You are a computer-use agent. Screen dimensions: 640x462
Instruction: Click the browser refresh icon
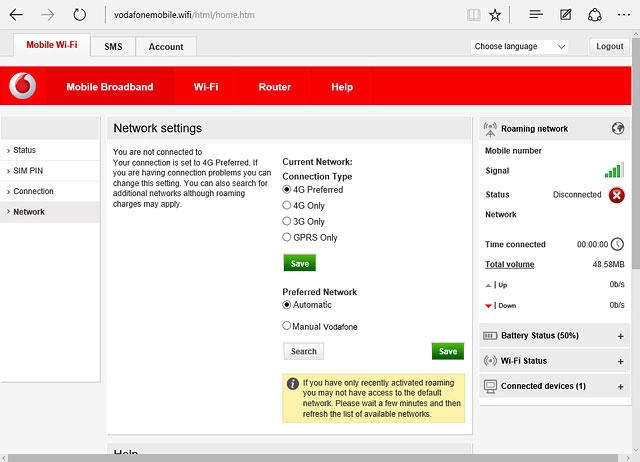[79, 15]
